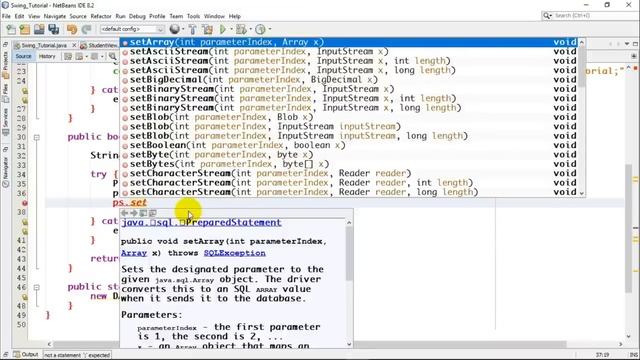The width and height of the screenshot is (640, 360).
Task: Open the Run Project dropdown arrow
Action: 231,29
